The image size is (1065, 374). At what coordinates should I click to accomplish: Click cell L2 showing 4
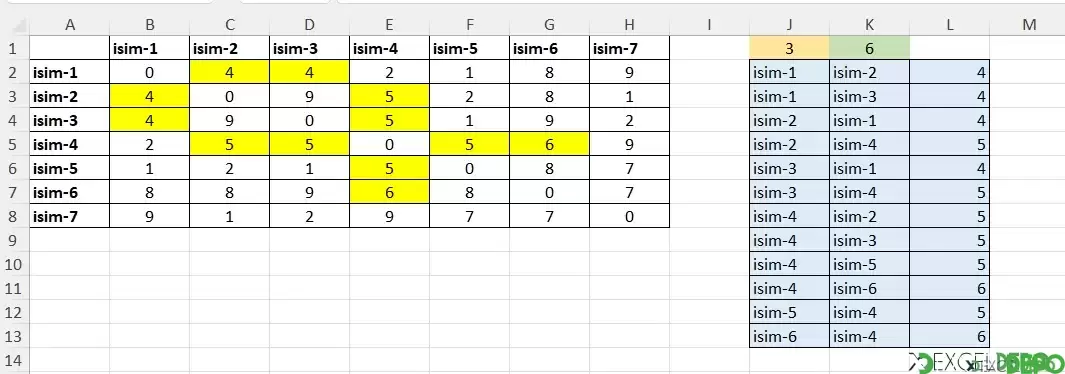pyautogui.click(x=949, y=73)
